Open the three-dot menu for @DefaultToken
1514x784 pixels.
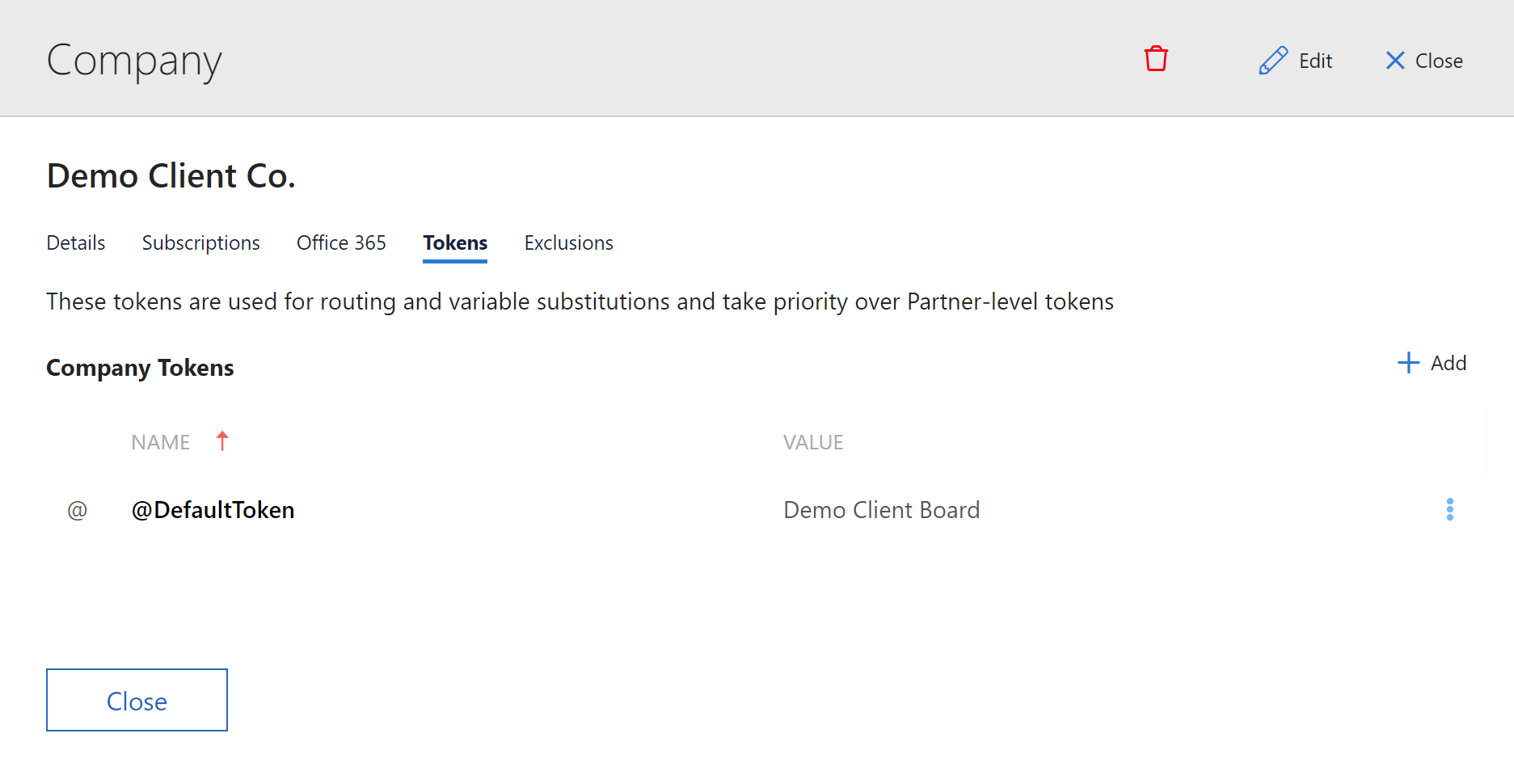[1449, 509]
